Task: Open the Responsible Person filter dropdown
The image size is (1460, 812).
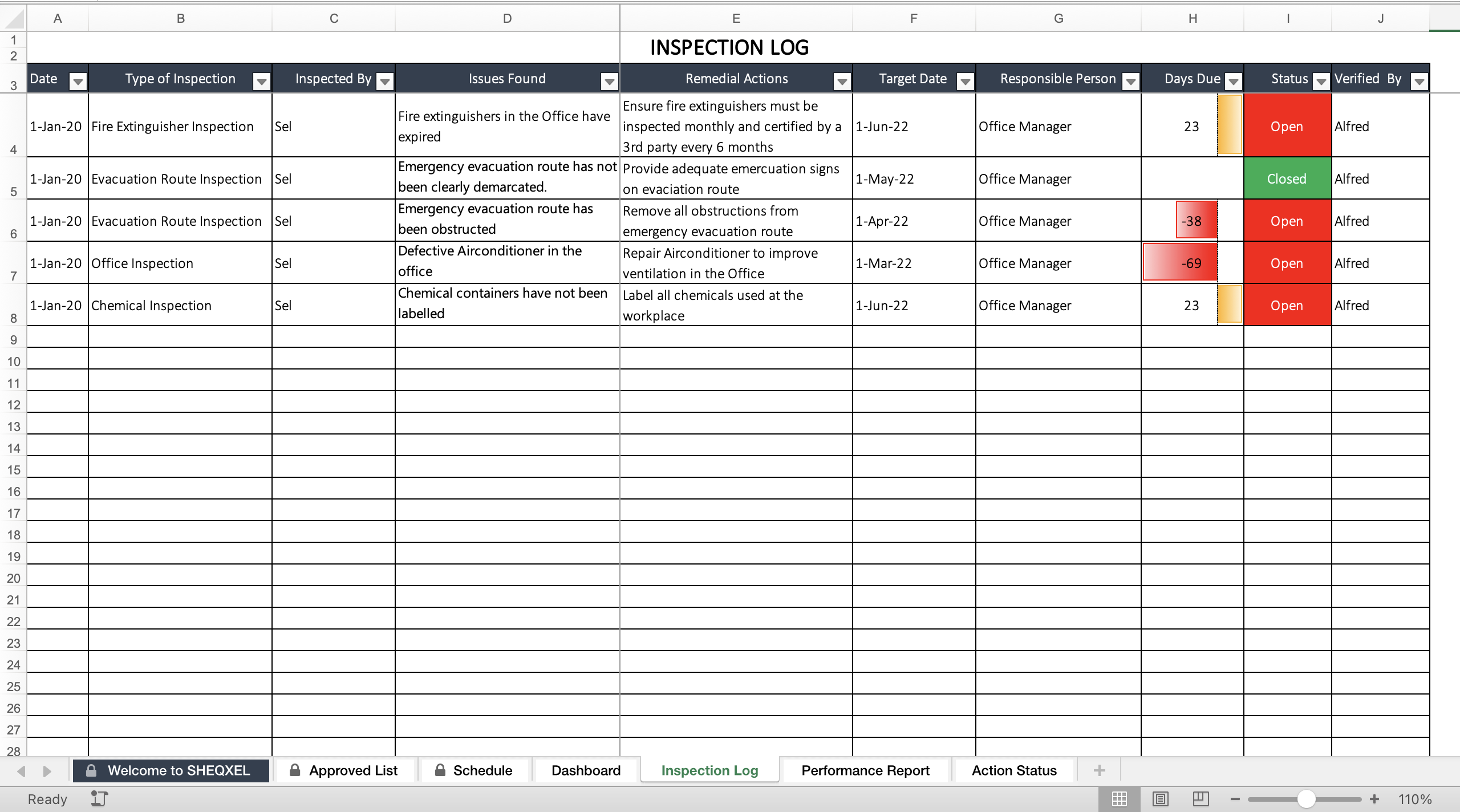Action: pos(1130,82)
